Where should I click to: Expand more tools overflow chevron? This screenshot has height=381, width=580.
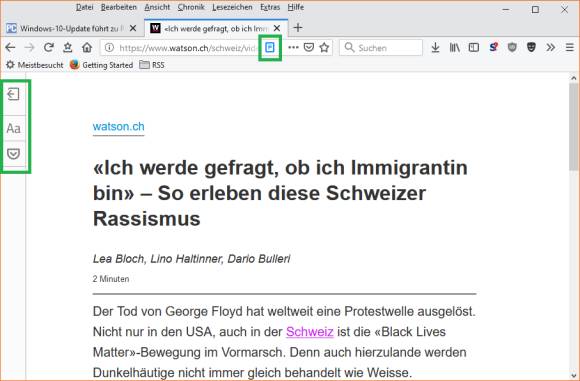(551, 47)
